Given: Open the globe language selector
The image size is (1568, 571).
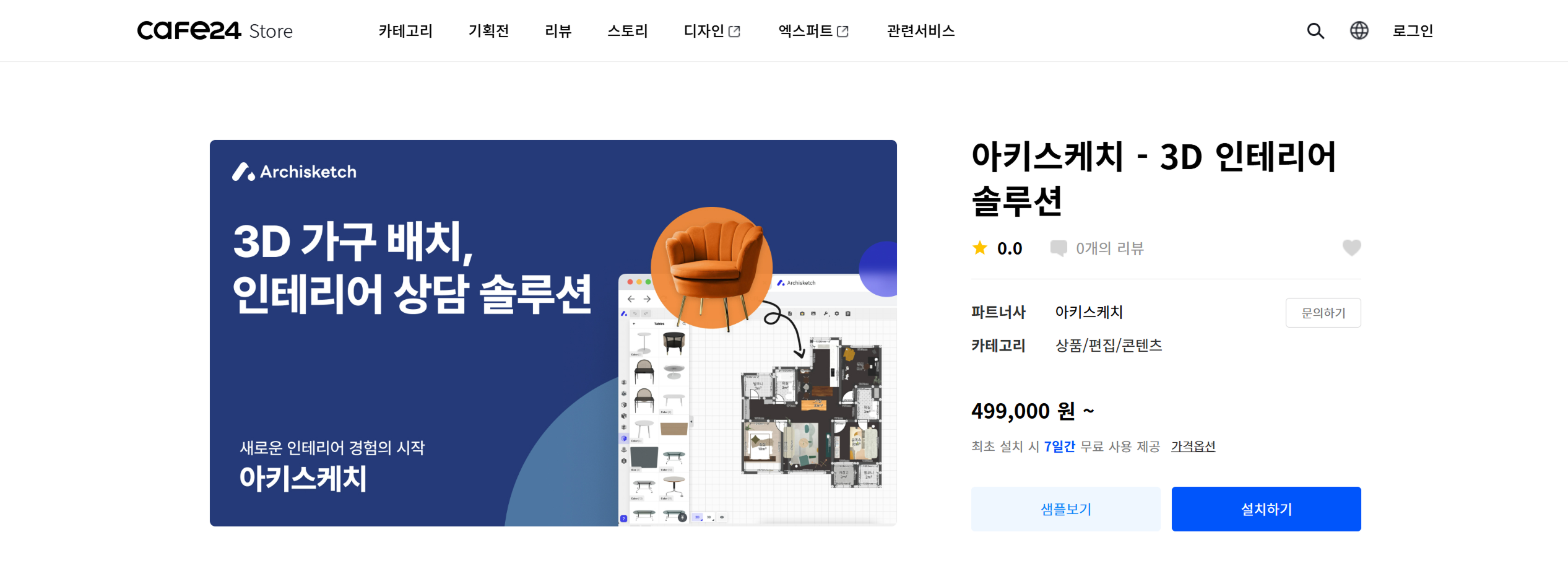Looking at the screenshot, I should [1359, 30].
